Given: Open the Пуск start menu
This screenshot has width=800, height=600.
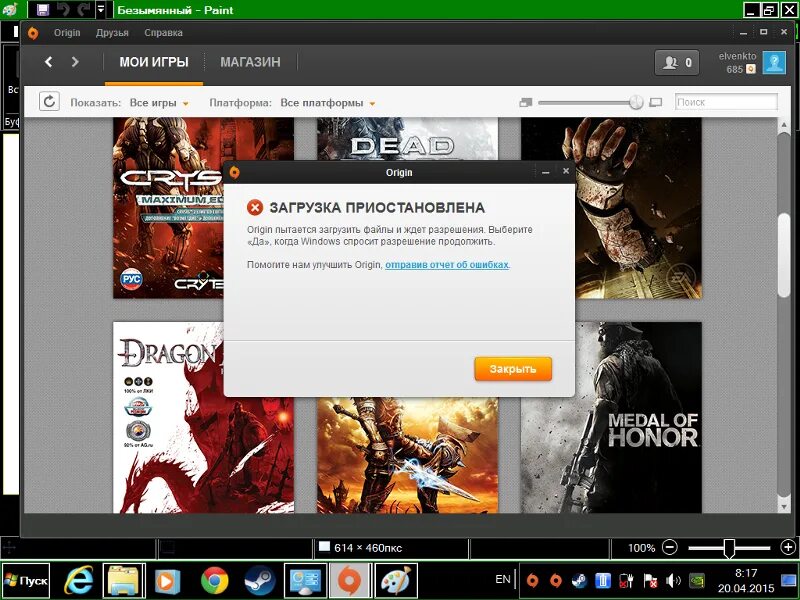Looking at the screenshot, I should click(26, 581).
